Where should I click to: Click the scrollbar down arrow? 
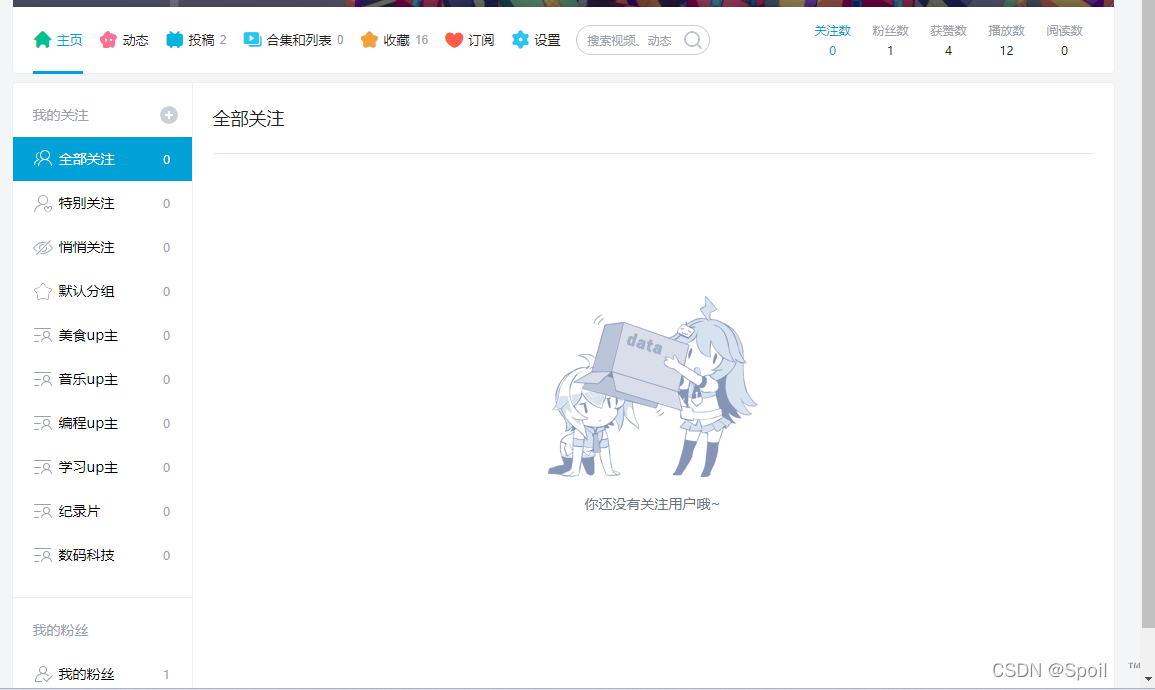(x=1148, y=679)
